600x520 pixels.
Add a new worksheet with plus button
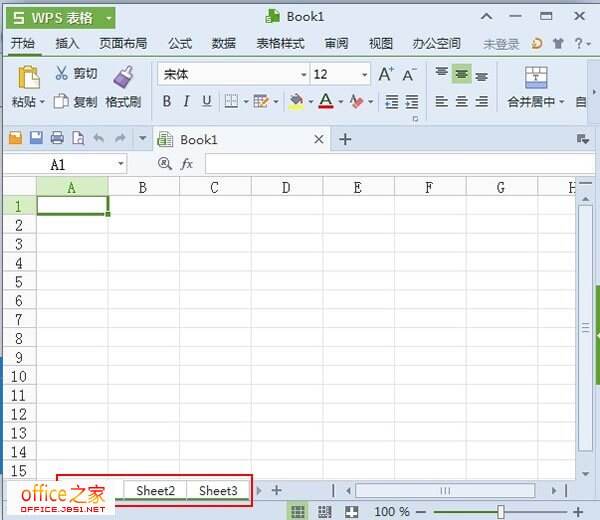coord(276,490)
